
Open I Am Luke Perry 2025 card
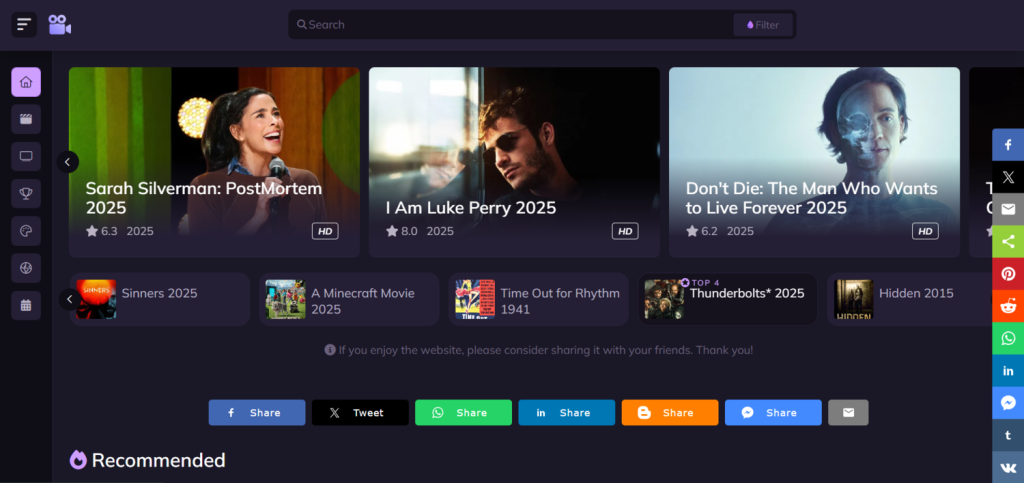[x=514, y=162]
